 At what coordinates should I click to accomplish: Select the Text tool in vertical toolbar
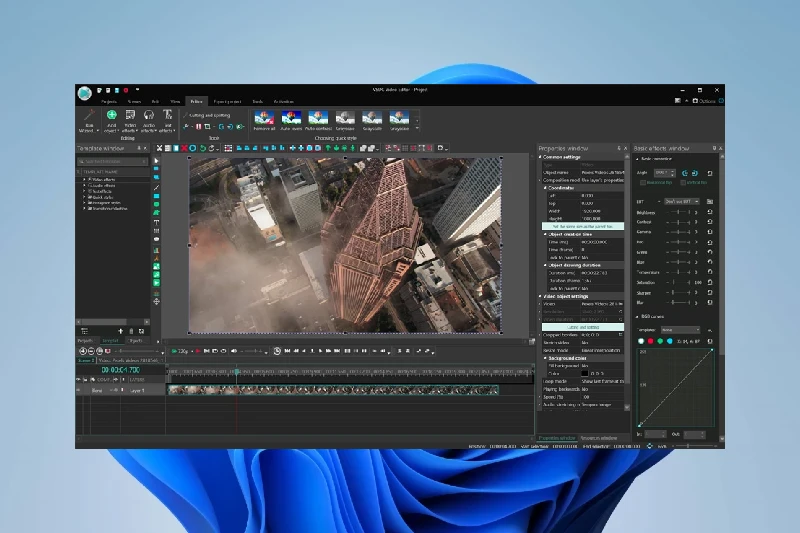(157, 222)
